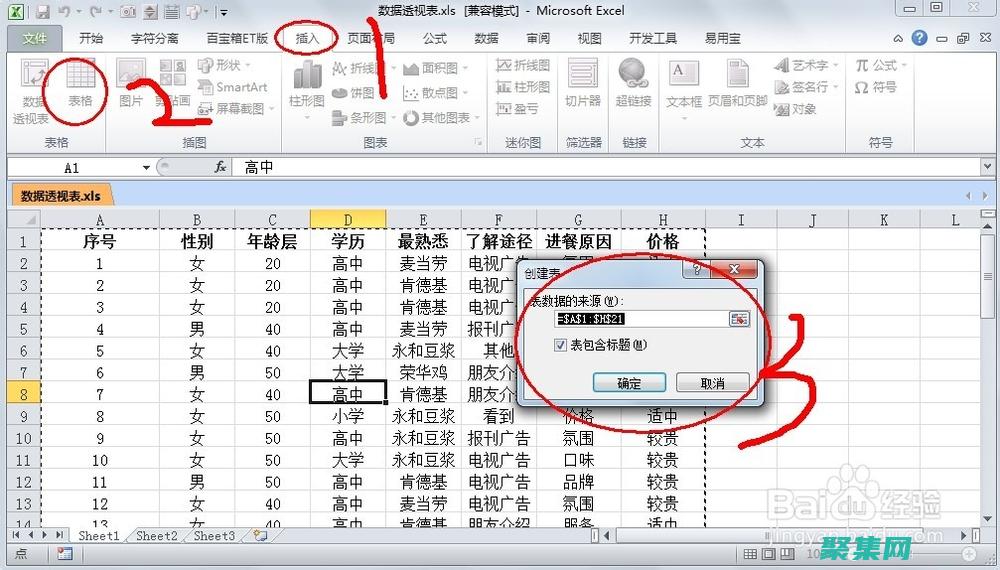
Task: Expand the Name Box dropdown arrow
Action: [146, 168]
